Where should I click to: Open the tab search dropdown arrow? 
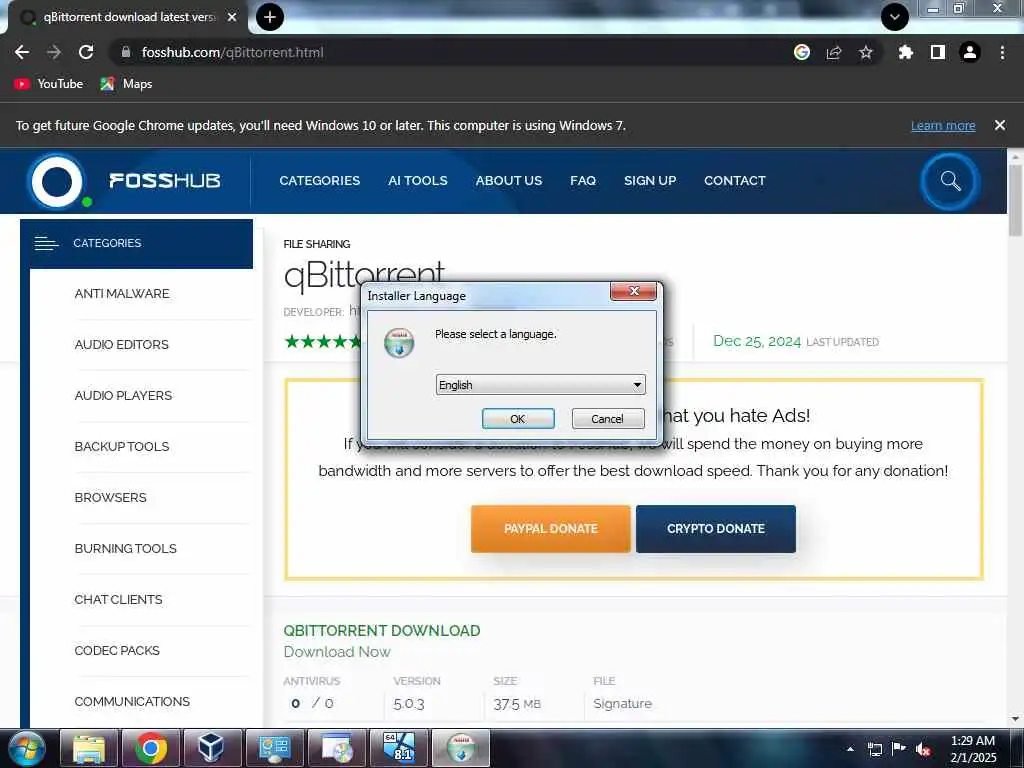click(895, 17)
